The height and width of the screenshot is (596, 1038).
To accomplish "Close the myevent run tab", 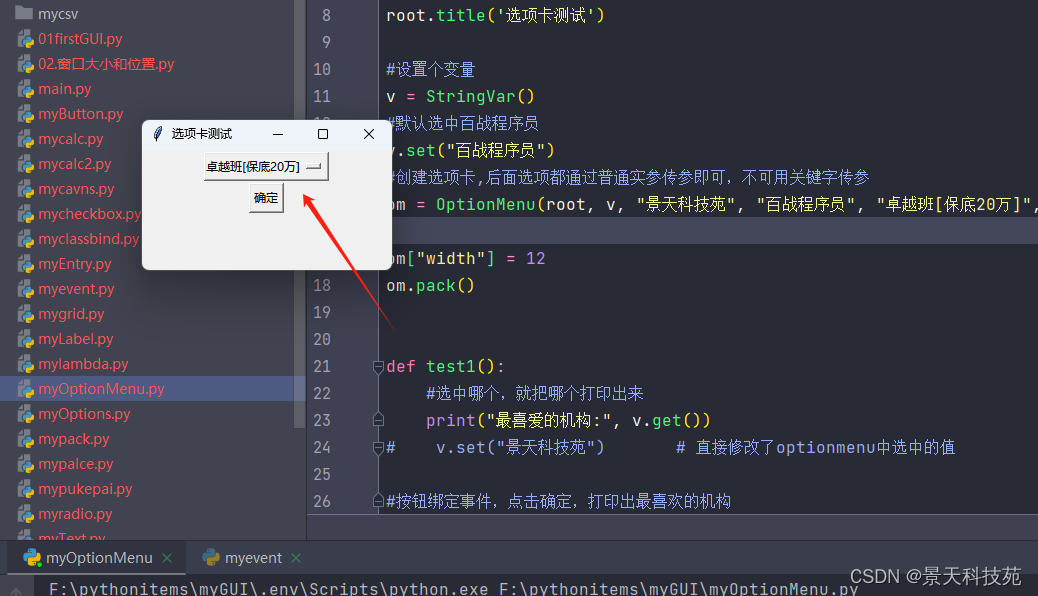I will (296, 558).
